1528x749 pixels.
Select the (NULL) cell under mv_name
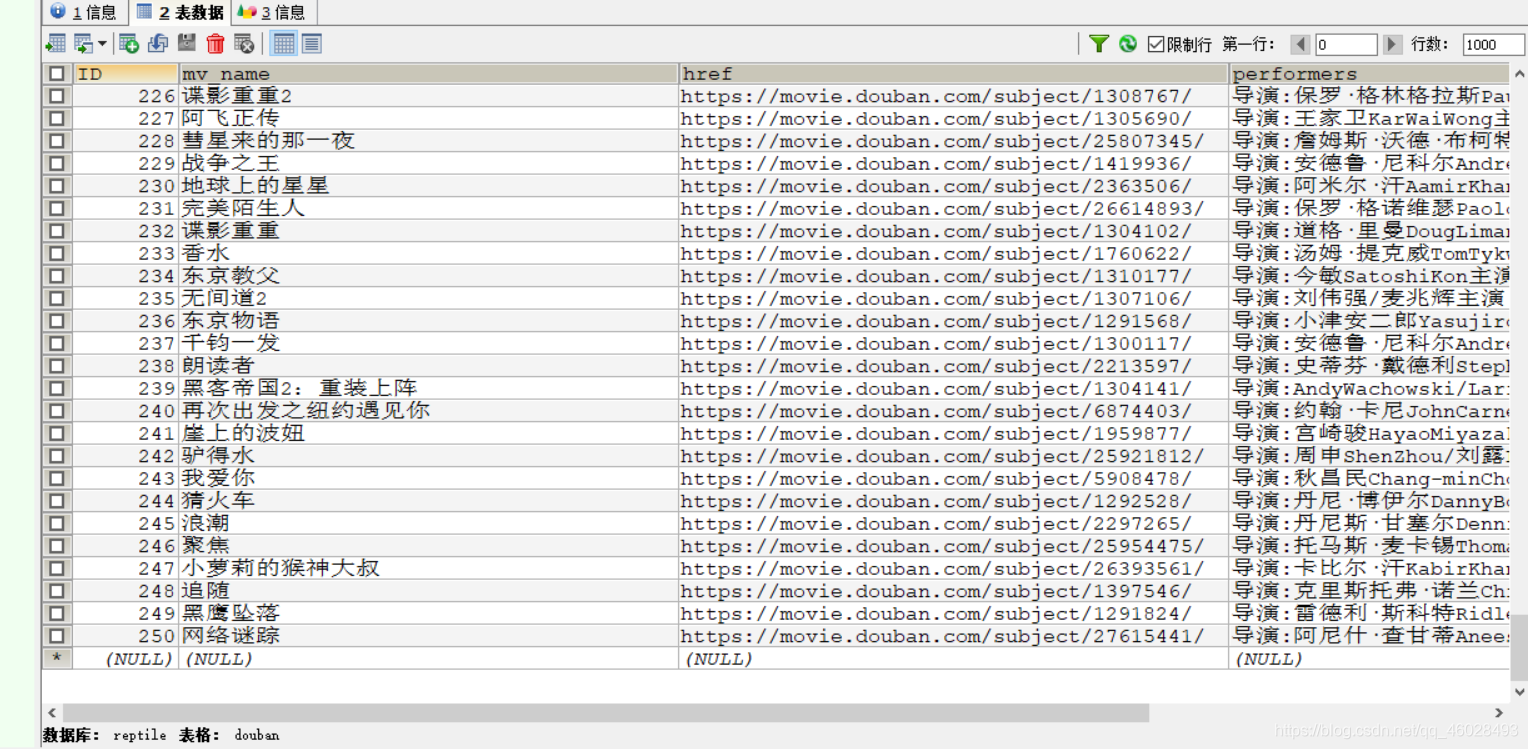point(428,659)
